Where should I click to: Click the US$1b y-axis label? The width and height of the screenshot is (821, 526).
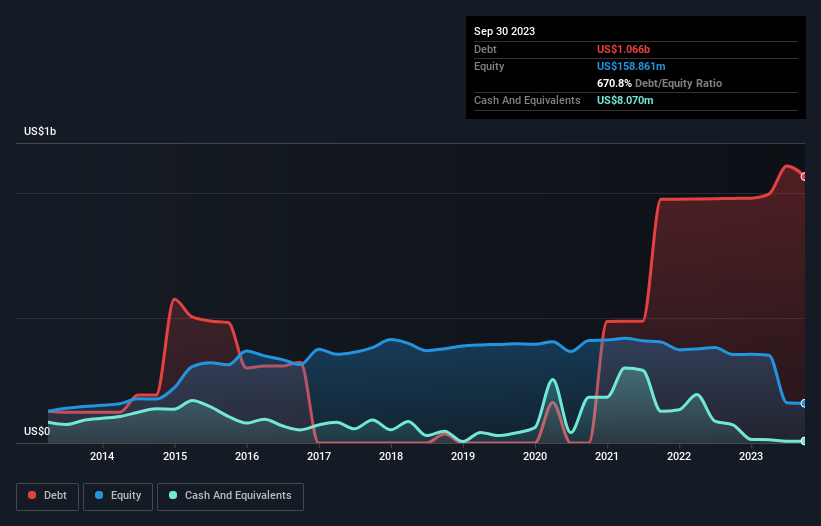coord(40,131)
